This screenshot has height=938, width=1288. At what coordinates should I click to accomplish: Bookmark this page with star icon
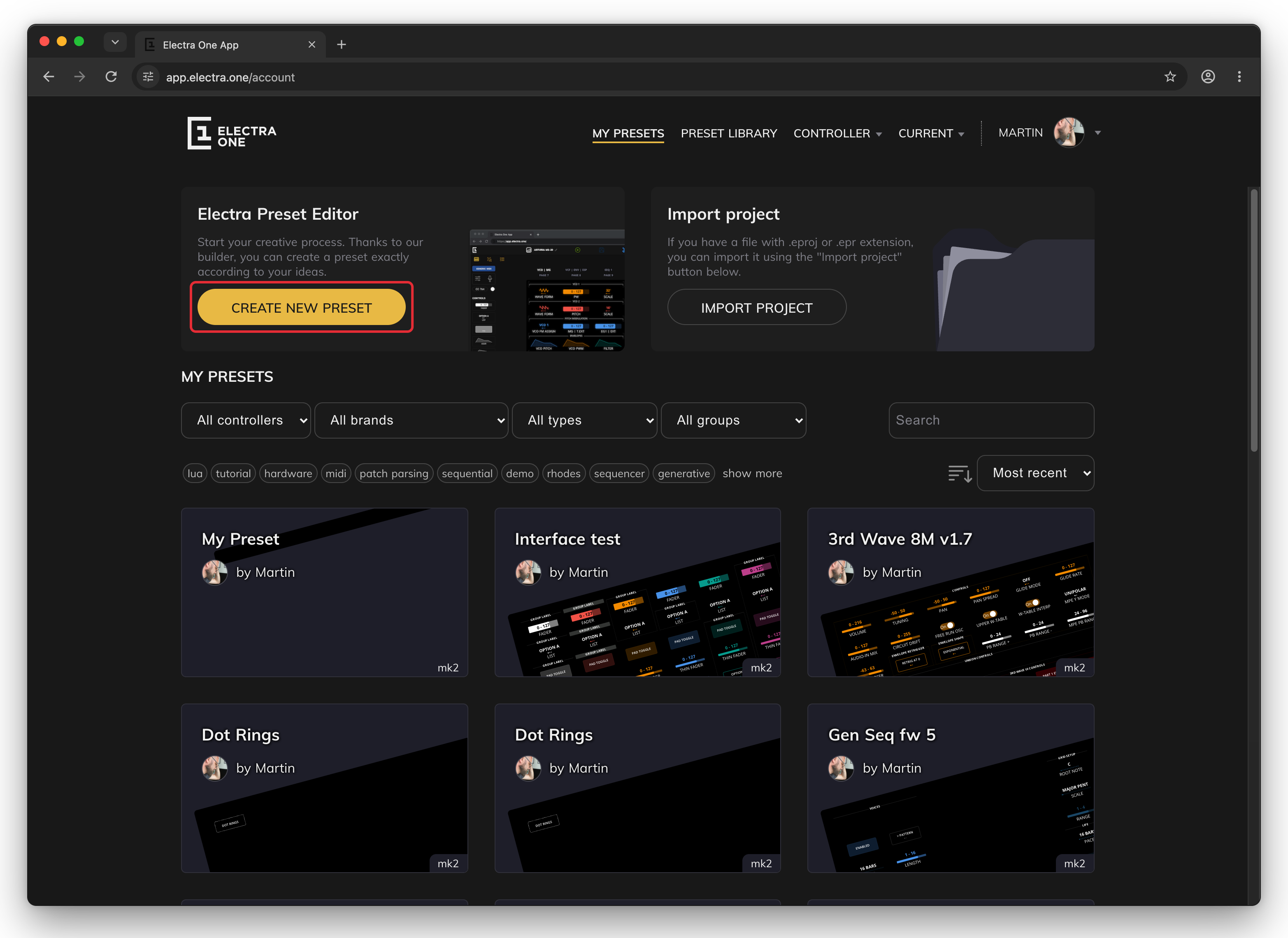click(x=1170, y=77)
